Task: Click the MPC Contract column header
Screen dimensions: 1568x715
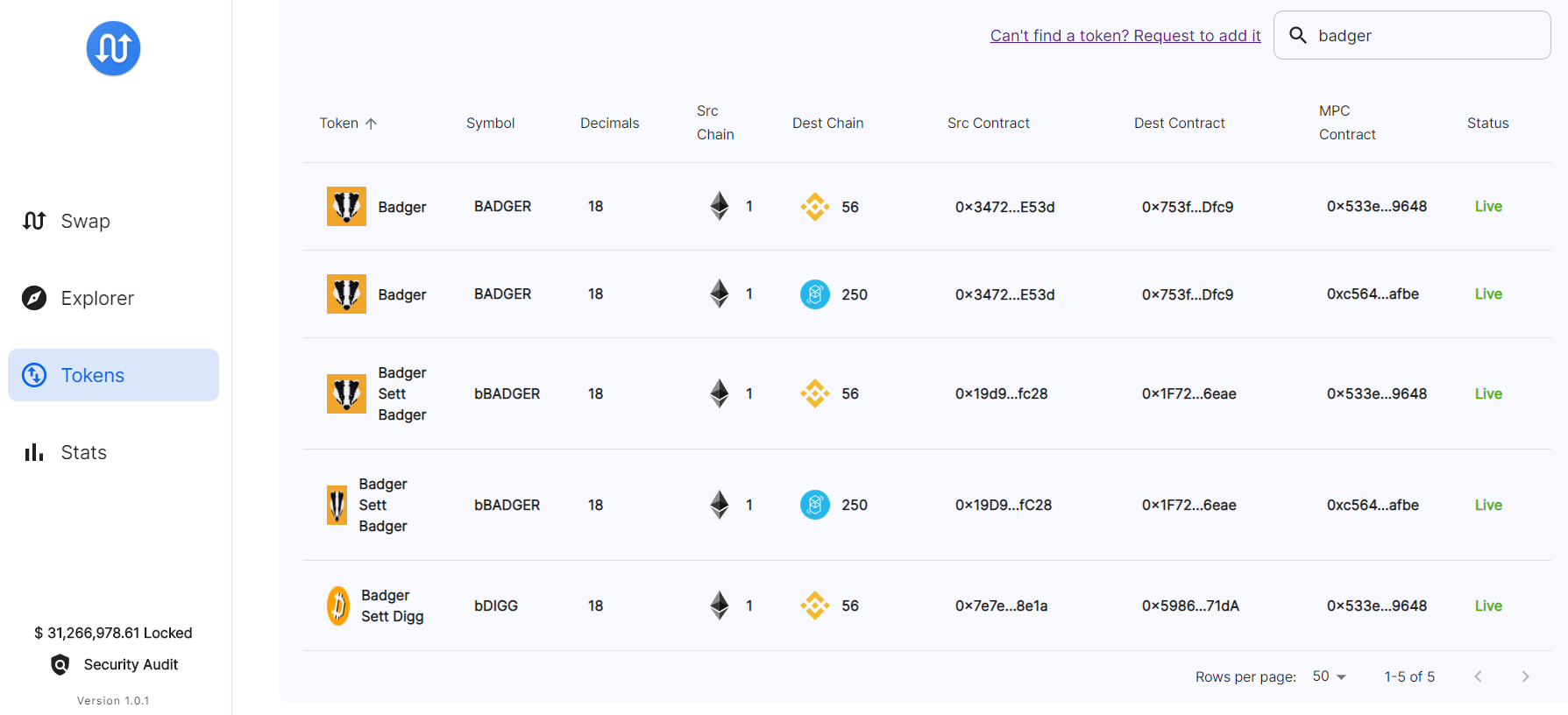Action: [x=1347, y=123]
